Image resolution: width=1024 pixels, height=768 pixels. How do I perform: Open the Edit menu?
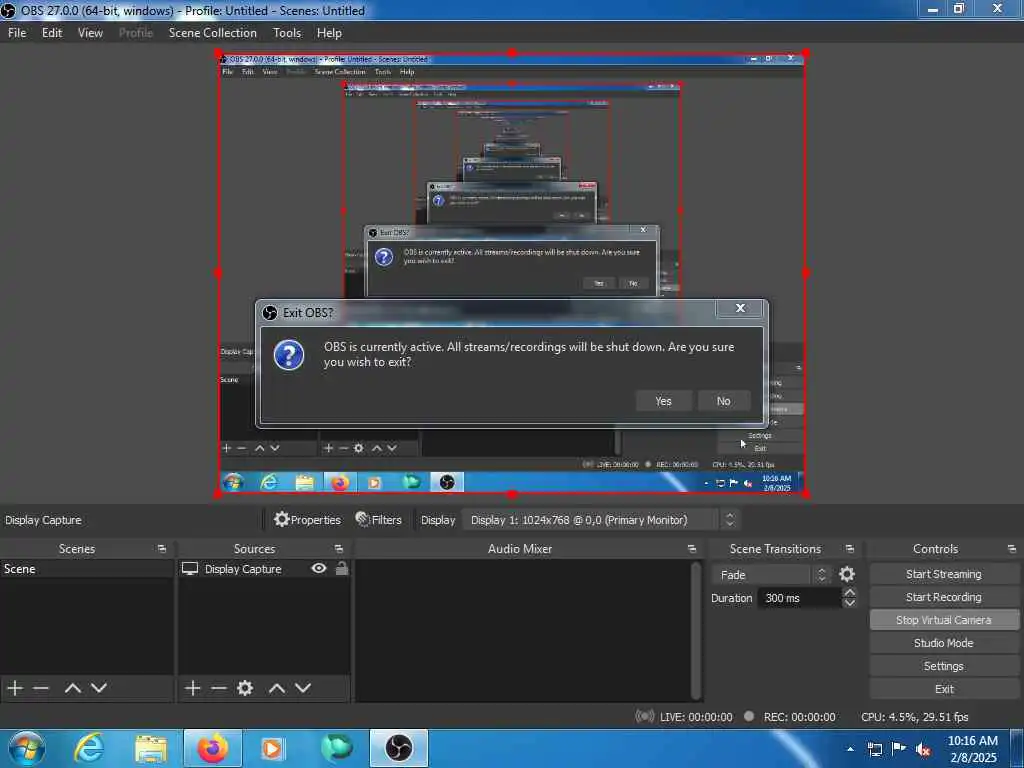(x=52, y=33)
